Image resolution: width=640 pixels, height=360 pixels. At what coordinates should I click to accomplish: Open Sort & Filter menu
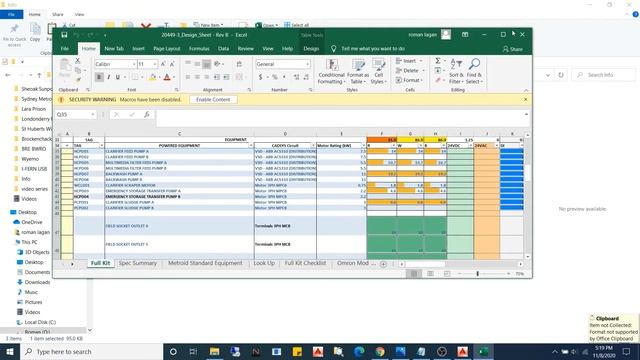456,71
